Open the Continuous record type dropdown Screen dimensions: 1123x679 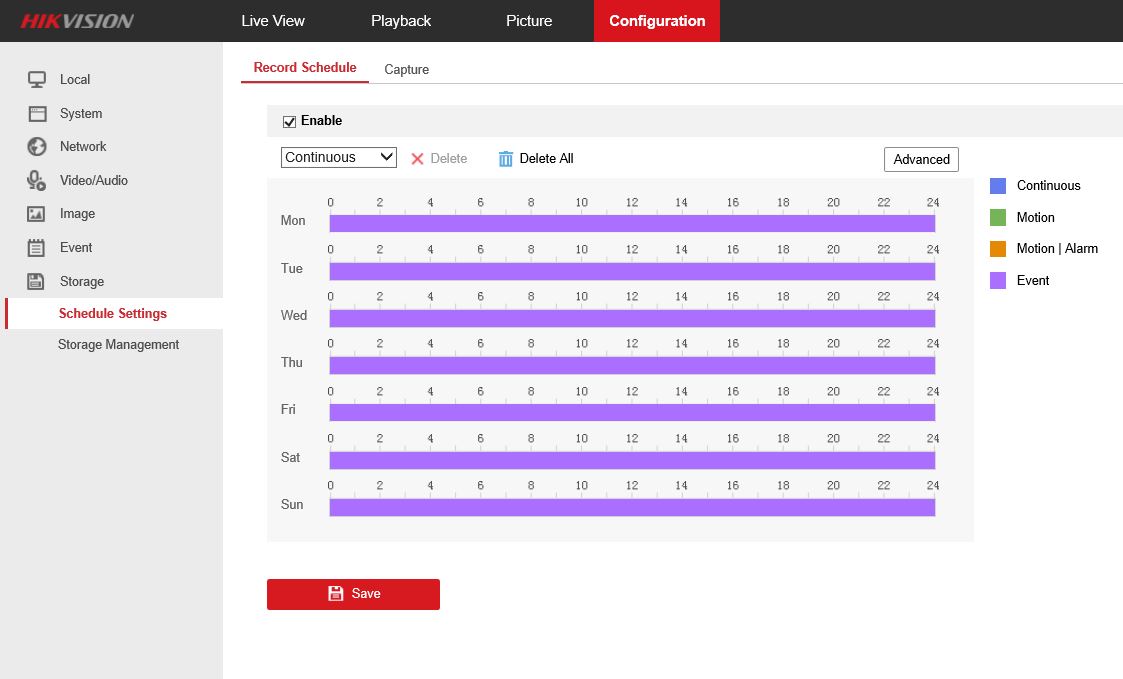(339, 158)
